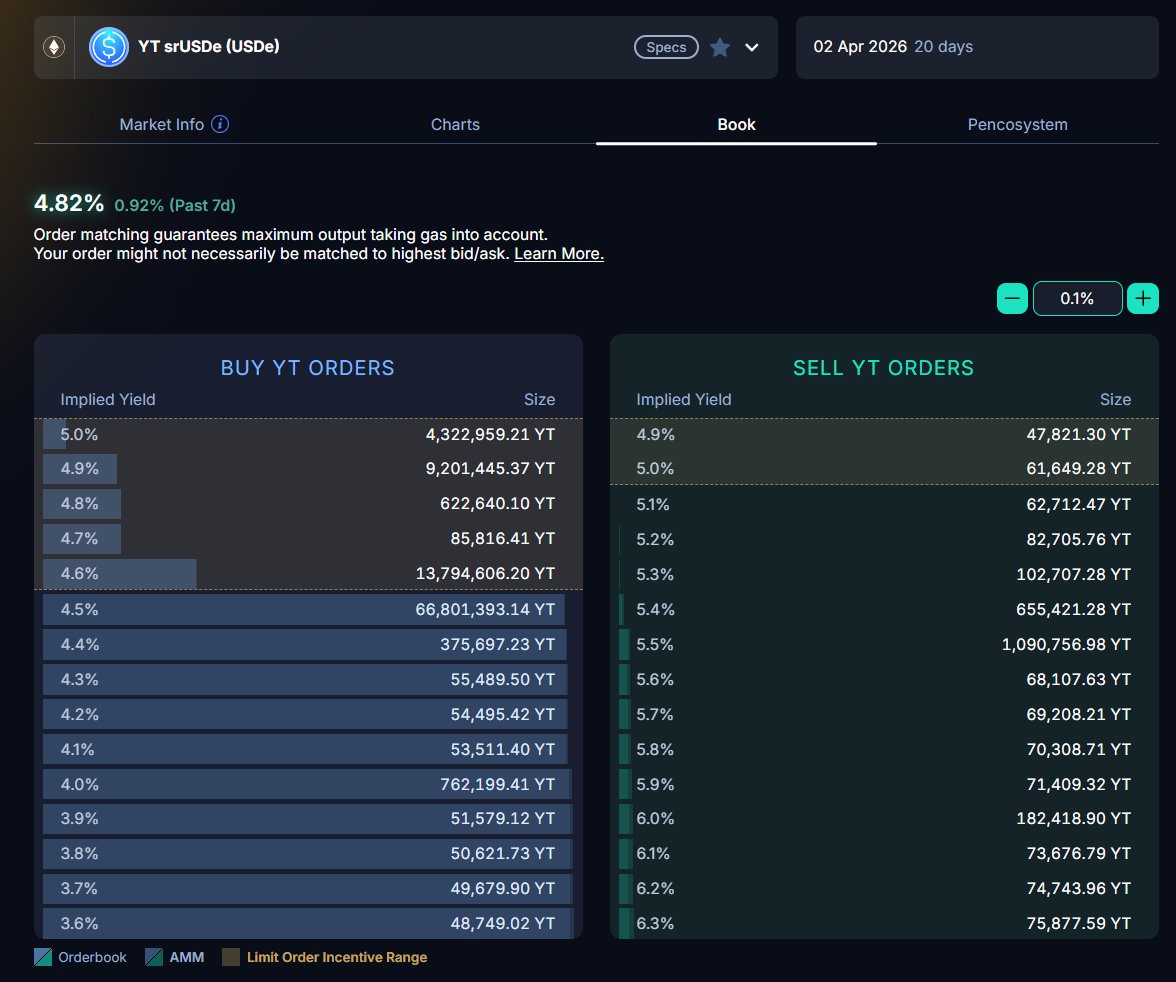1176x982 pixels.
Task: Select sell order 182,418.90 YT
Action: pyautogui.click(x=884, y=818)
